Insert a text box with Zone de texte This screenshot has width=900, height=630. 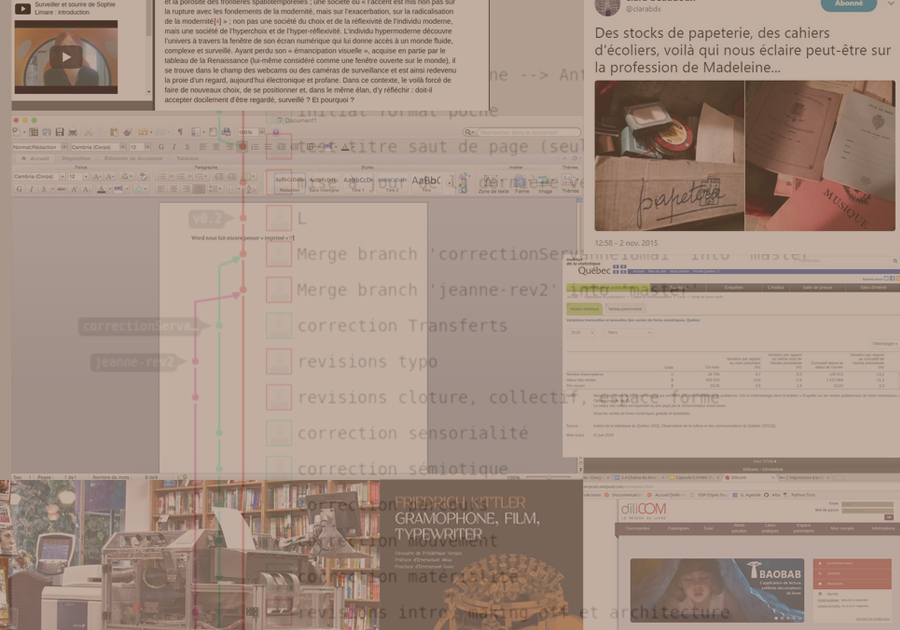tap(493, 180)
